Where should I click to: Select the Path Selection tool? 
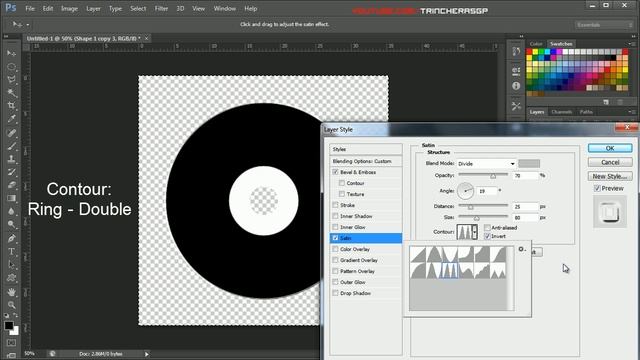pyautogui.click(x=11, y=264)
